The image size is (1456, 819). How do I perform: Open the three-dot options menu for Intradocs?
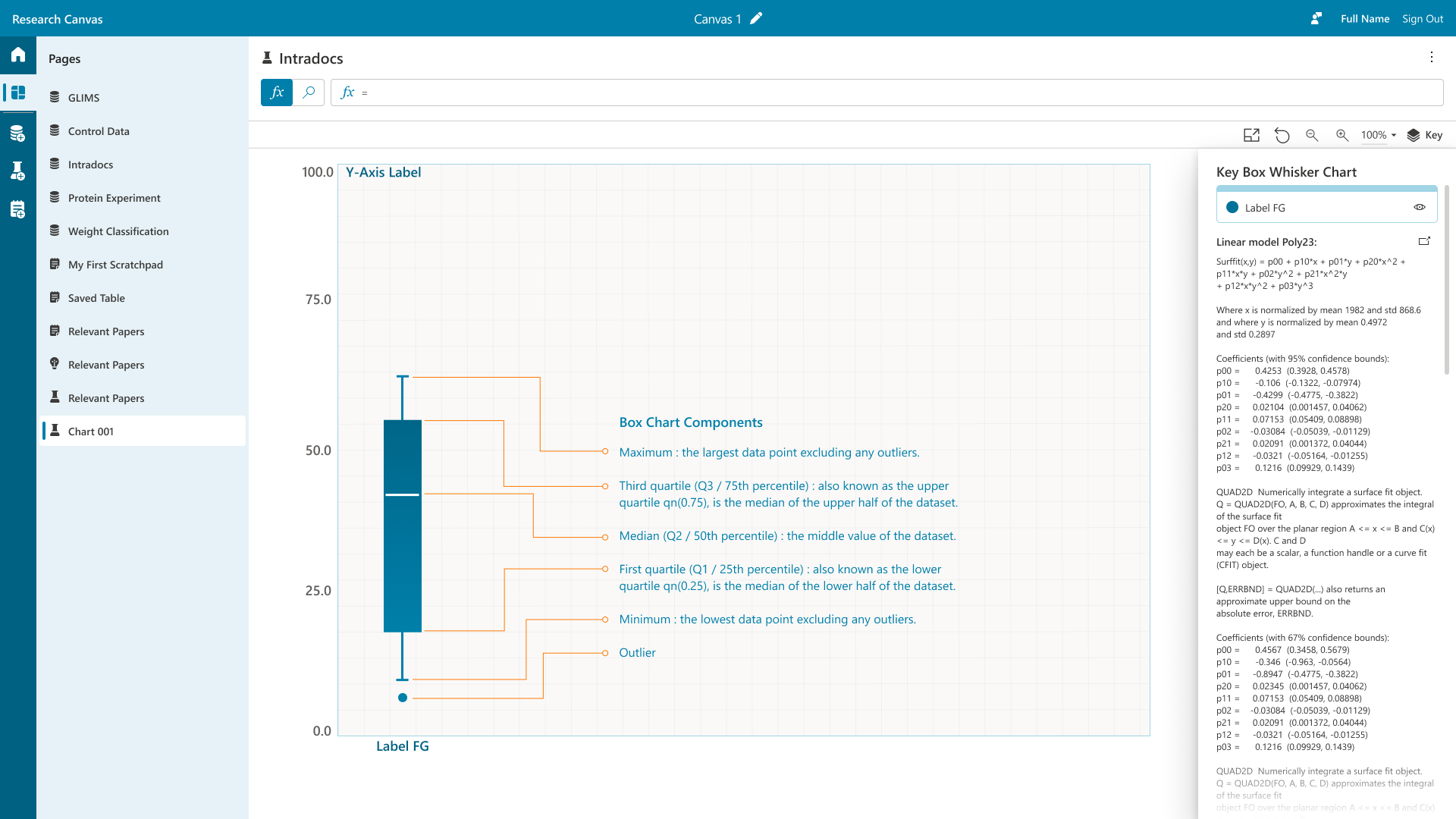1432,57
